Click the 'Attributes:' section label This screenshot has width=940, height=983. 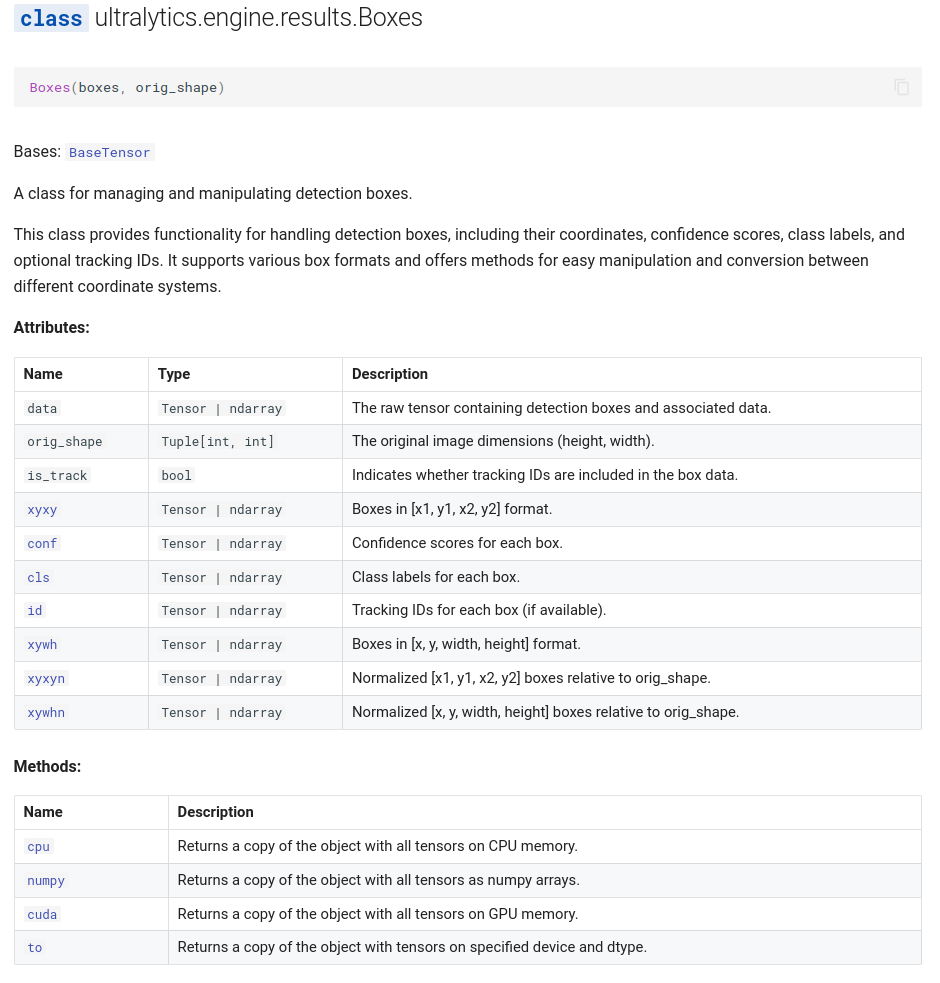(51, 327)
